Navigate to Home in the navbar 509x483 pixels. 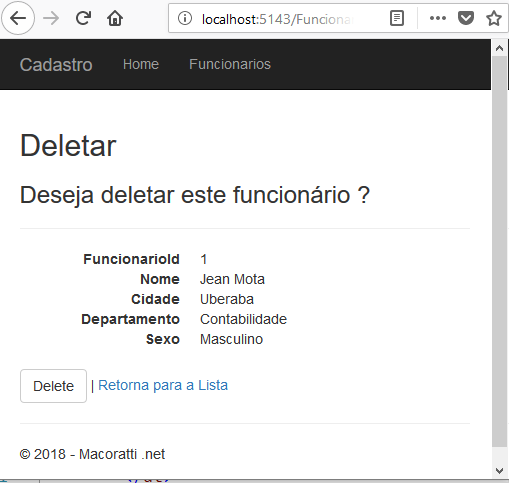tap(141, 64)
